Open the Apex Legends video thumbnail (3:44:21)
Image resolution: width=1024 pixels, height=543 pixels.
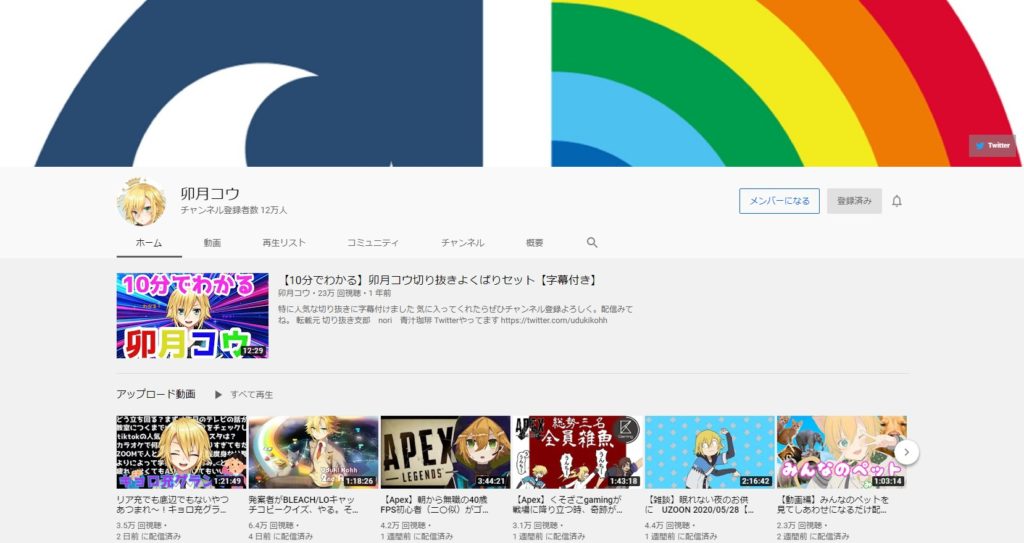445,452
